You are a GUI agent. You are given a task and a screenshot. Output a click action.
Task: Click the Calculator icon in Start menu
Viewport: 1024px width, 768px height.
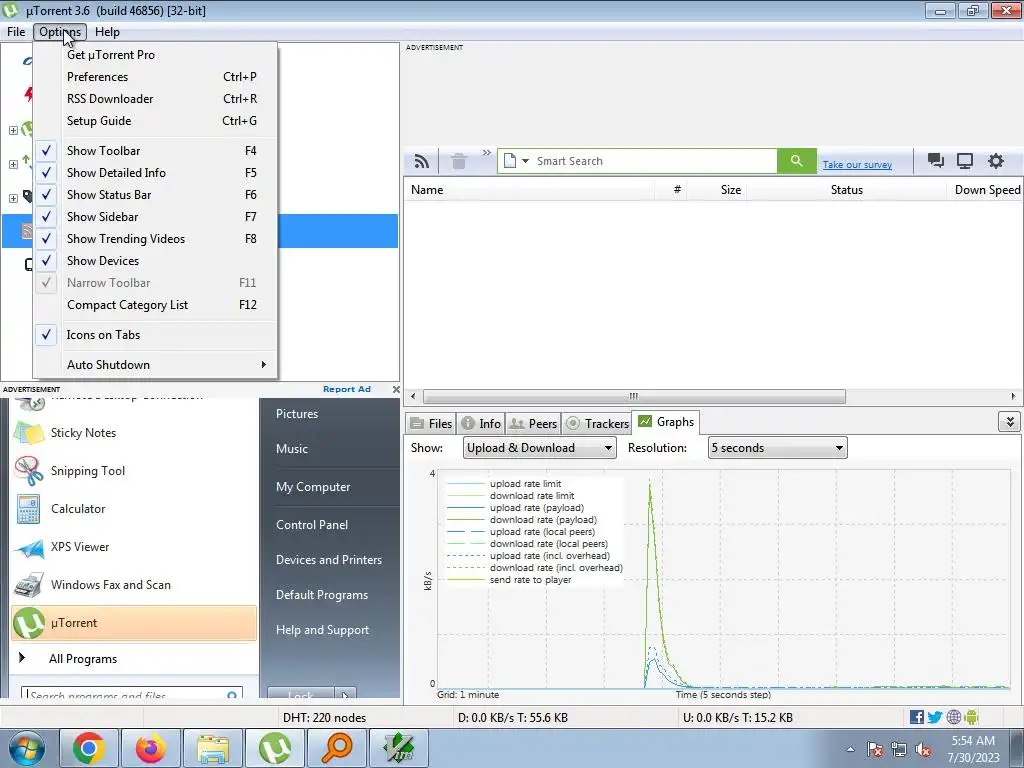point(29,509)
